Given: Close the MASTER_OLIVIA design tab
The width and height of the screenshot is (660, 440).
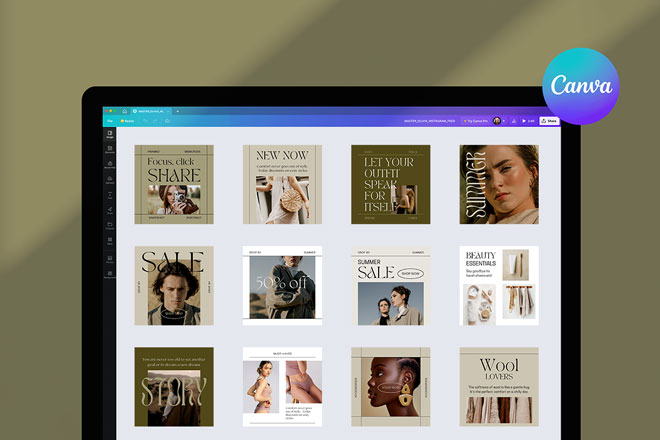Looking at the screenshot, I should pos(168,111).
